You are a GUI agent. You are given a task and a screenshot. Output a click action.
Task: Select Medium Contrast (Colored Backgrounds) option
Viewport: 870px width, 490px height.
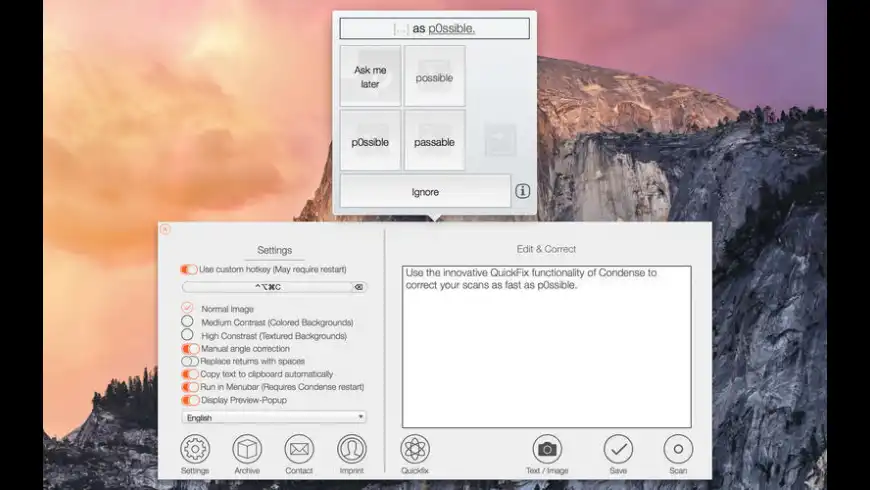187,321
